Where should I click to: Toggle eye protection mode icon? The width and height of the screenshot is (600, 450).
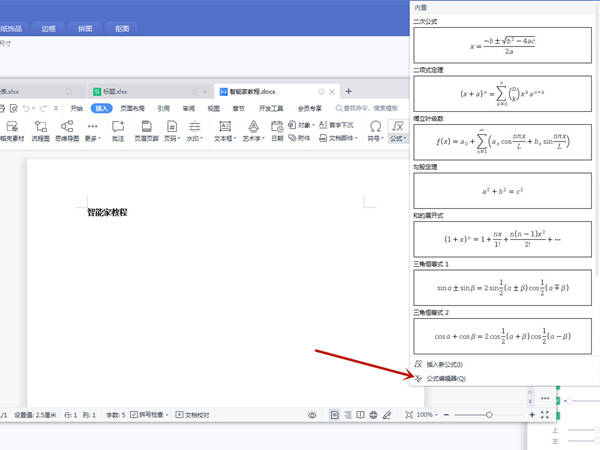312,415
